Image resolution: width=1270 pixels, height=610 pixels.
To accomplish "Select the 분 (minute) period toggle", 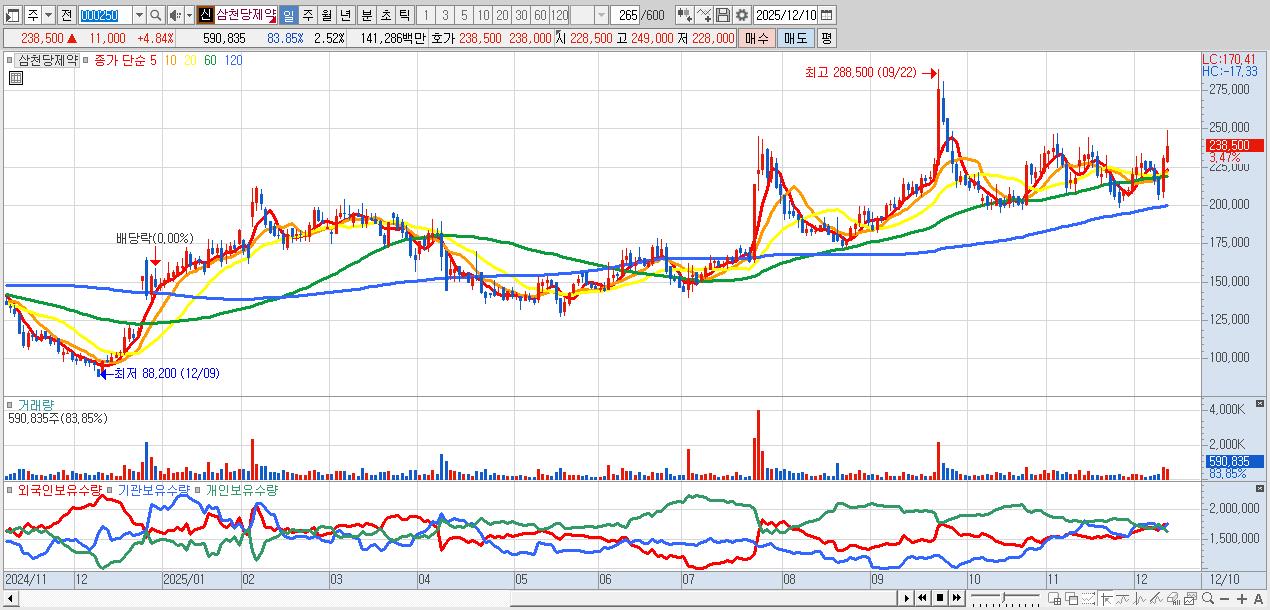I will point(366,15).
